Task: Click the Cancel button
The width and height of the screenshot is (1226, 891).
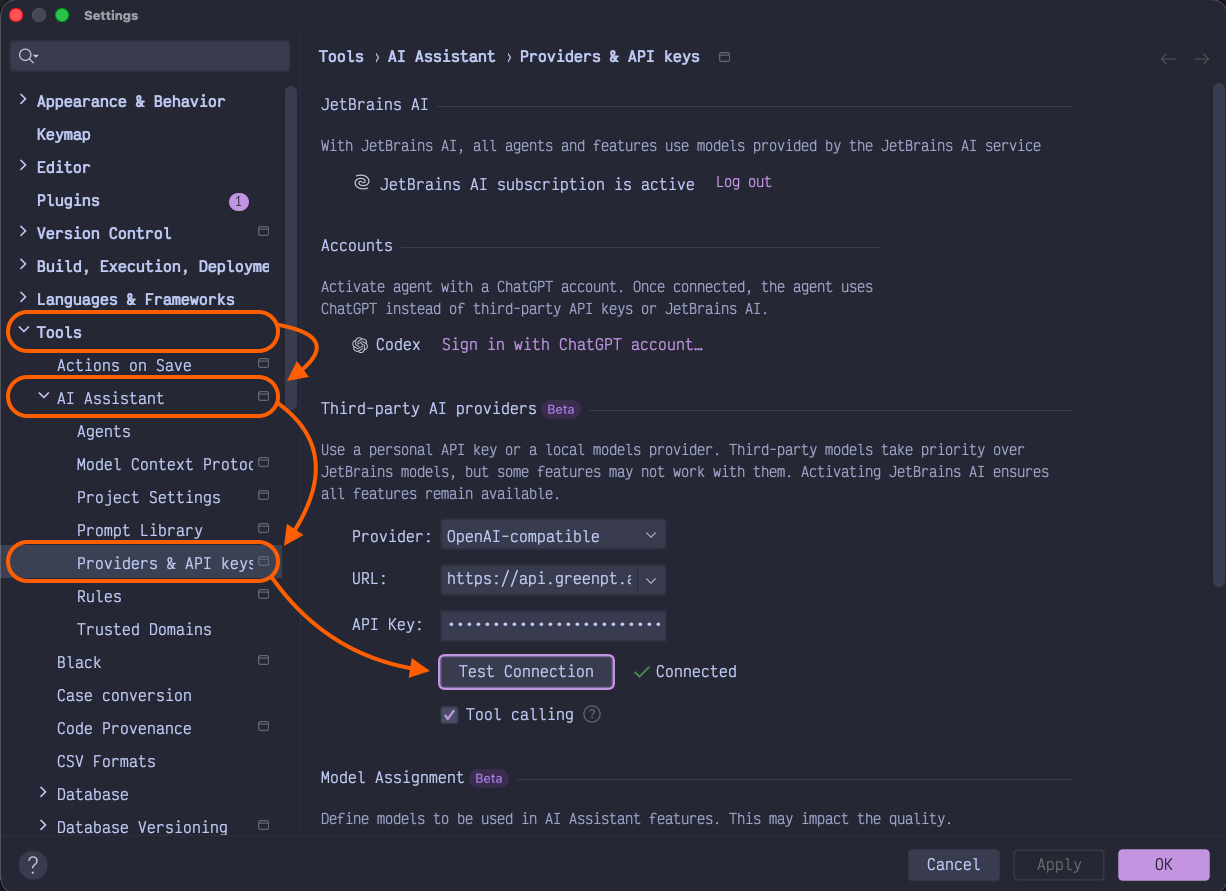Action: click(x=954, y=864)
